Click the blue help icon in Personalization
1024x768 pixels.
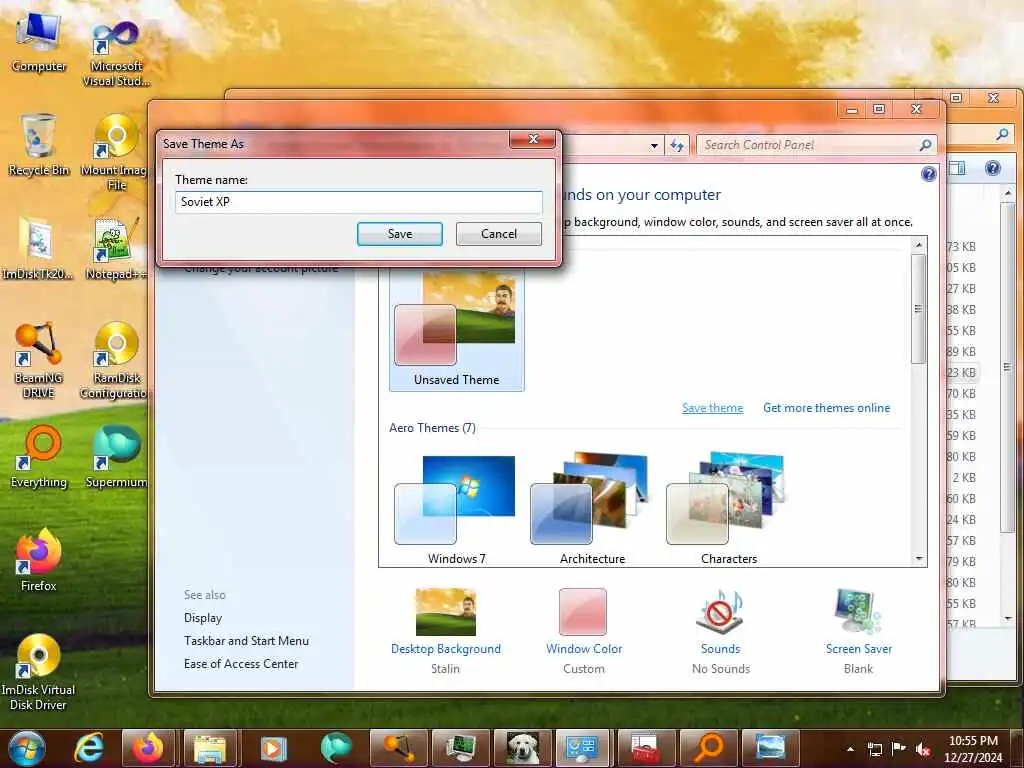tap(929, 174)
